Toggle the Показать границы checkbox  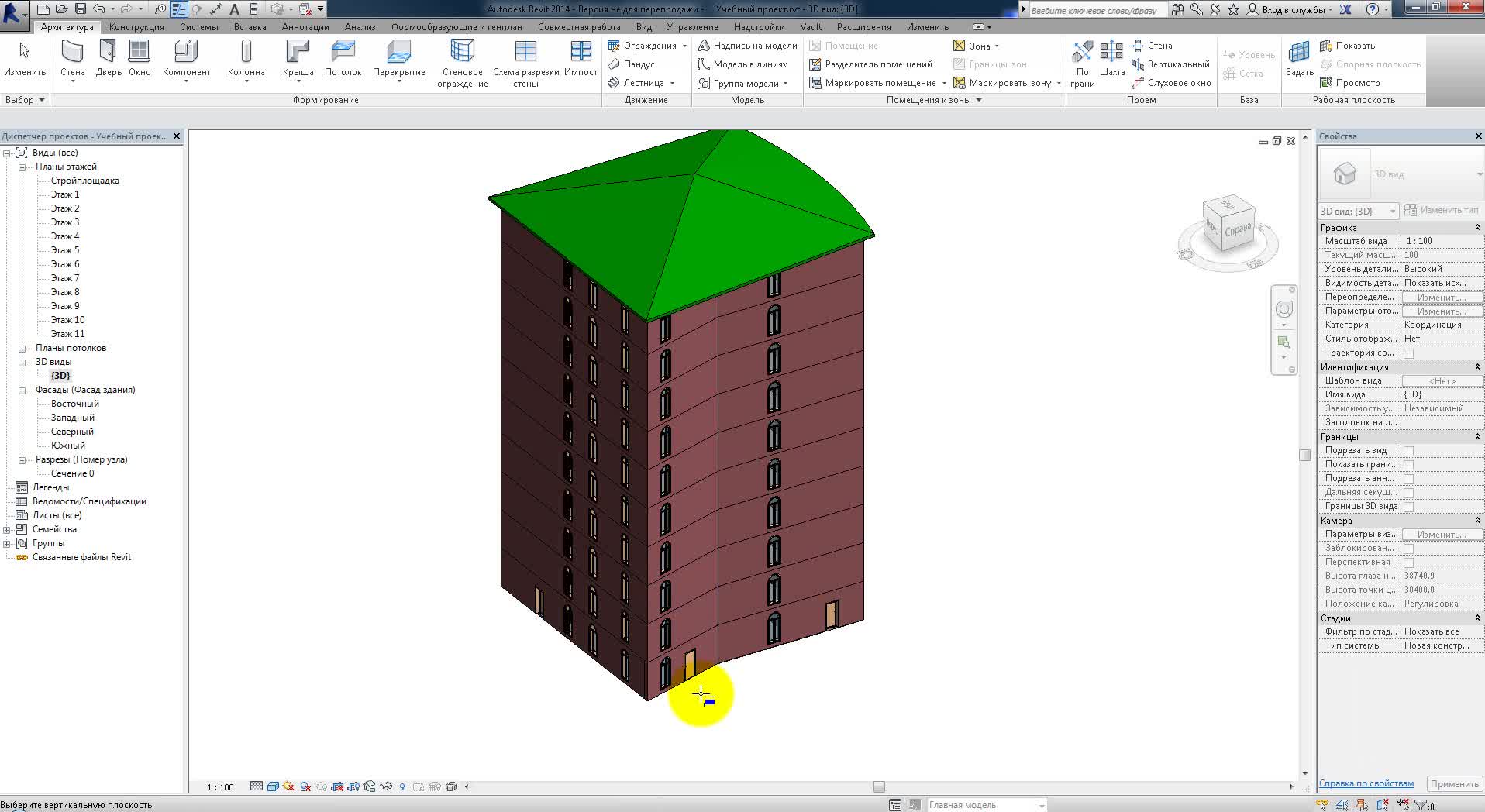pyautogui.click(x=1408, y=465)
